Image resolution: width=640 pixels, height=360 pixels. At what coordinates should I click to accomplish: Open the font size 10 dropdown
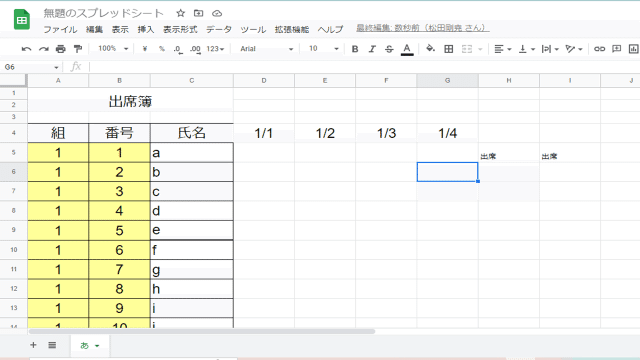324,49
